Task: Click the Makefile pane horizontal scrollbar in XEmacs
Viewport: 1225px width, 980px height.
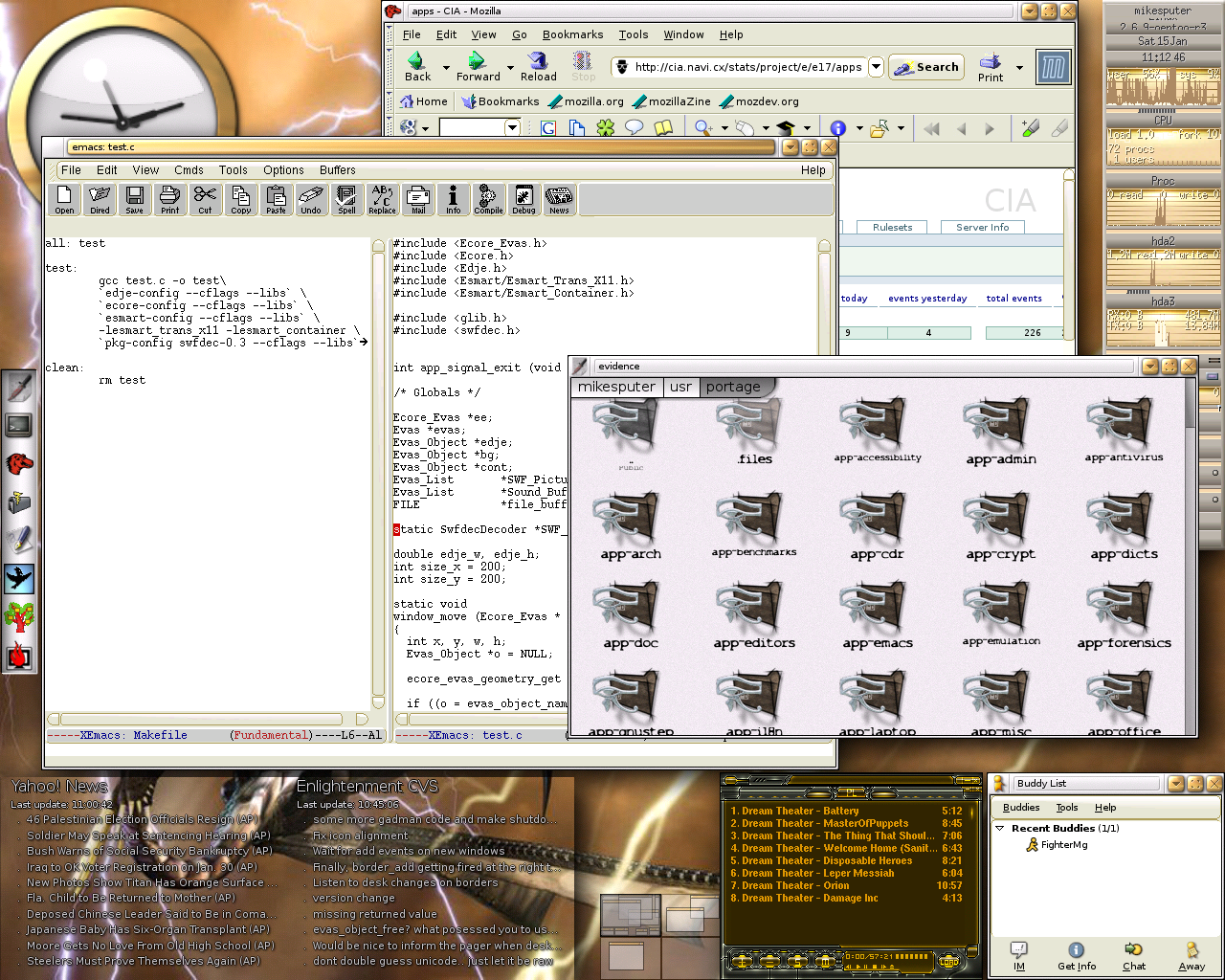Action: (x=208, y=719)
